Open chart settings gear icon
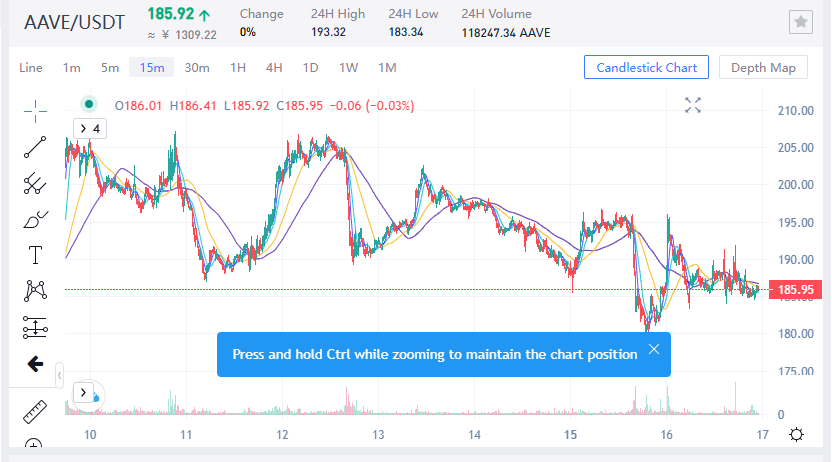The width and height of the screenshot is (832, 462). coord(796,435)
